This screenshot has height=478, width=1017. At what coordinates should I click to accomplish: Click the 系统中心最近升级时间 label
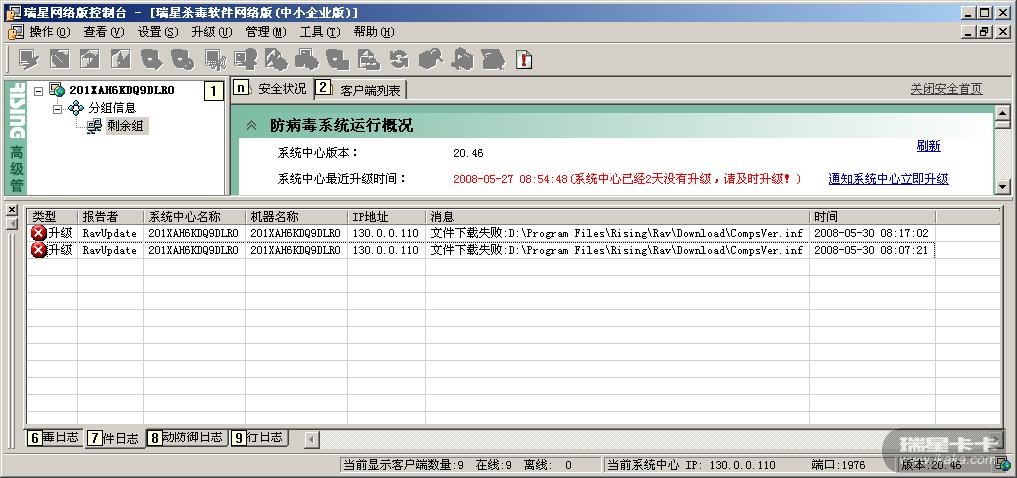342,178
